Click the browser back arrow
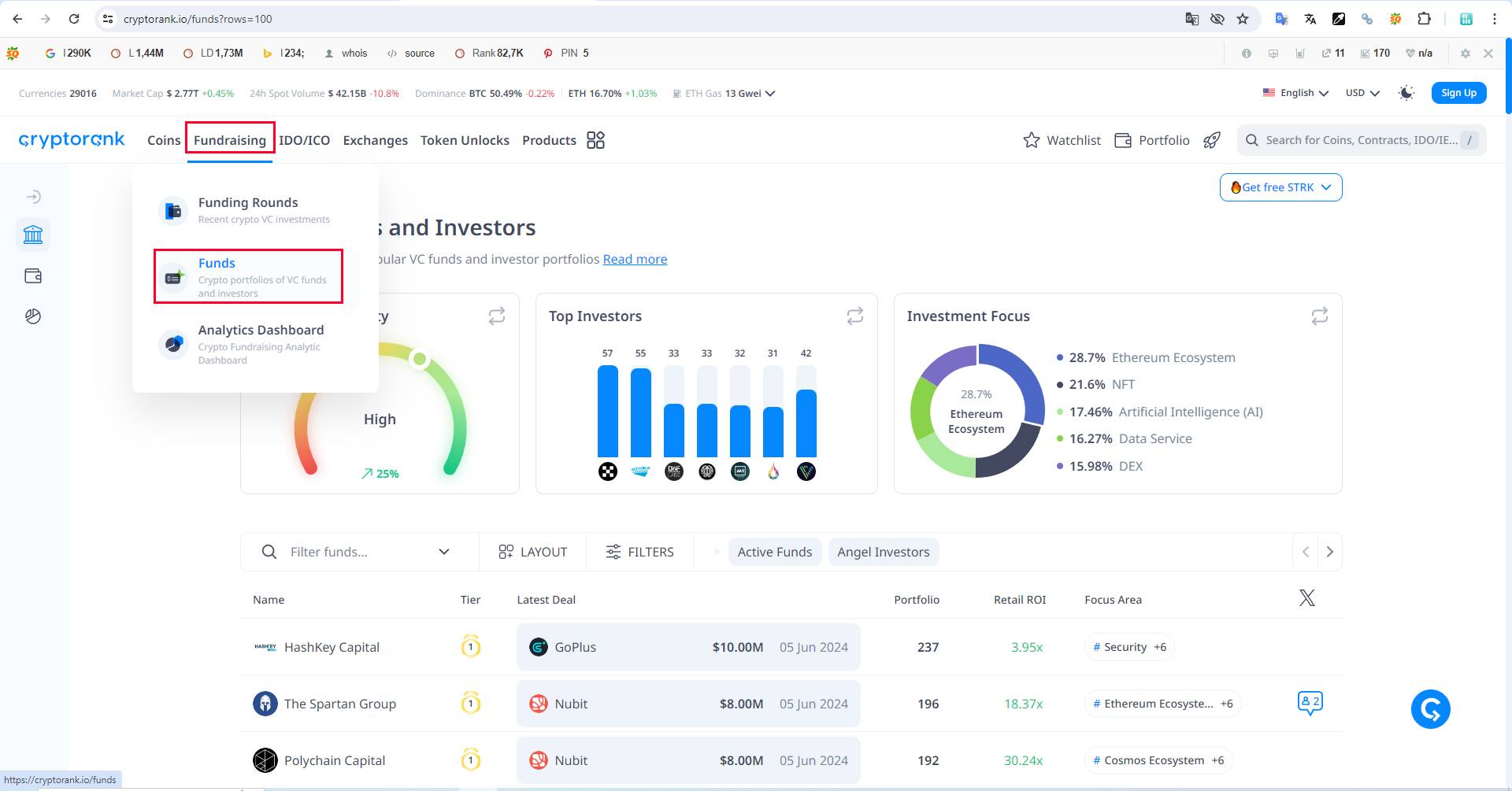 point(17,19)
